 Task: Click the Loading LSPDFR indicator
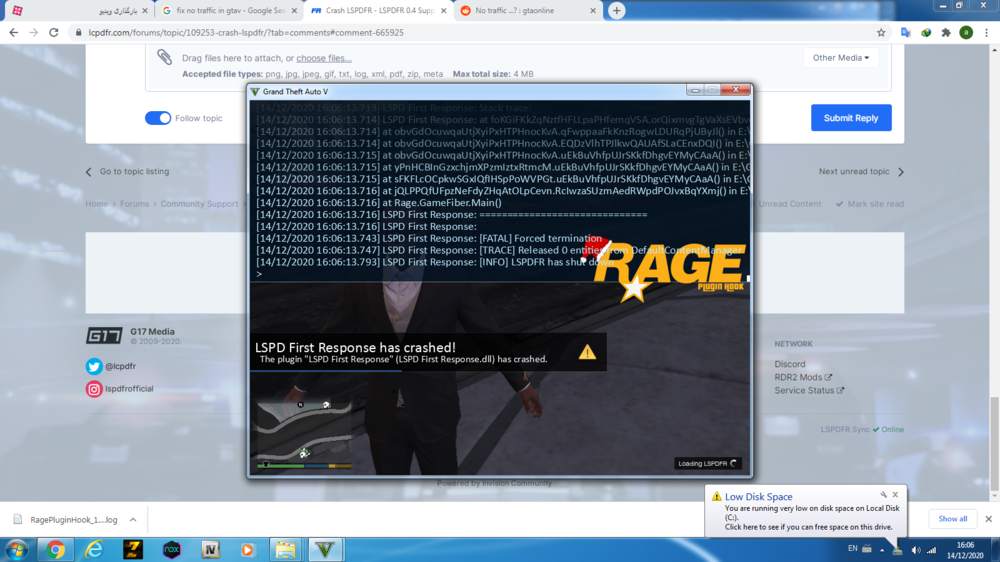click(707, 464)
